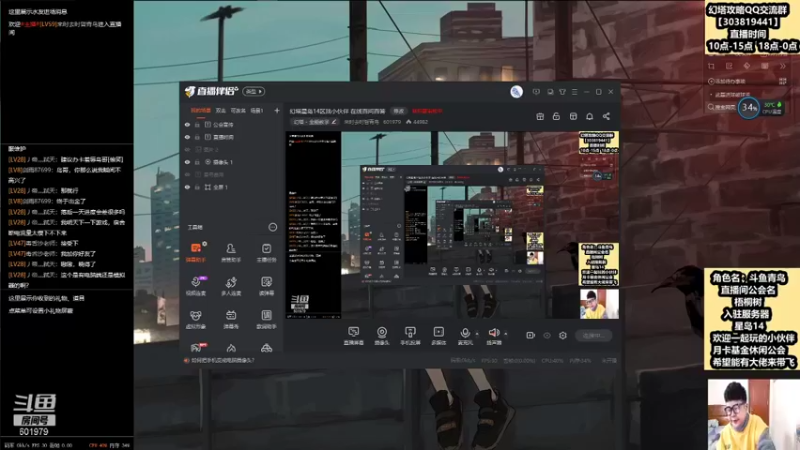Show the greyed fifth source via its eye
The height and width of the screenshot is (450, 800).
click(187, 174)
